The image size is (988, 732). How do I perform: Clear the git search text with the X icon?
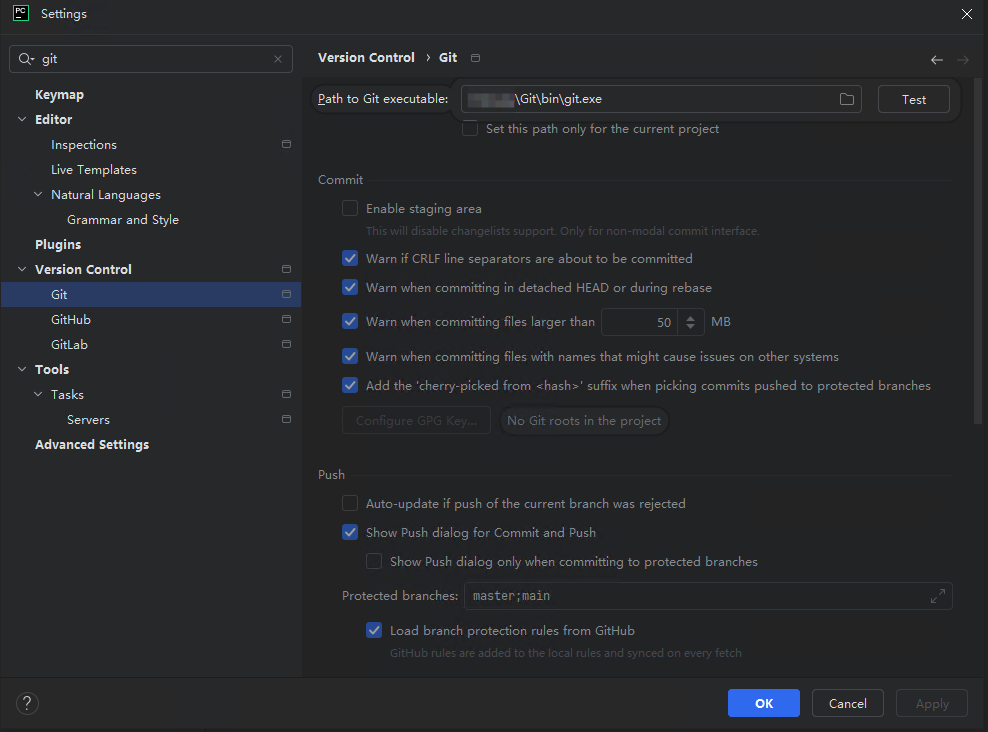tap(278, 59)
